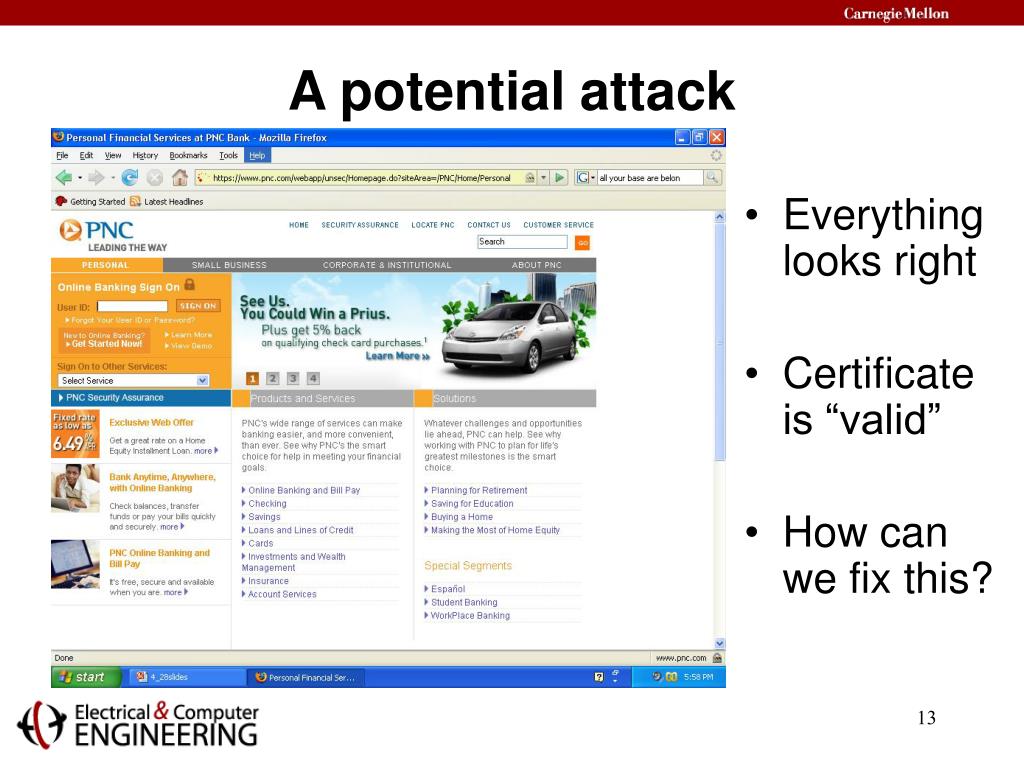The image size is (1024, 768).
Task: Click the orange go button beside site Search
Action: click(x=583, y=243)
